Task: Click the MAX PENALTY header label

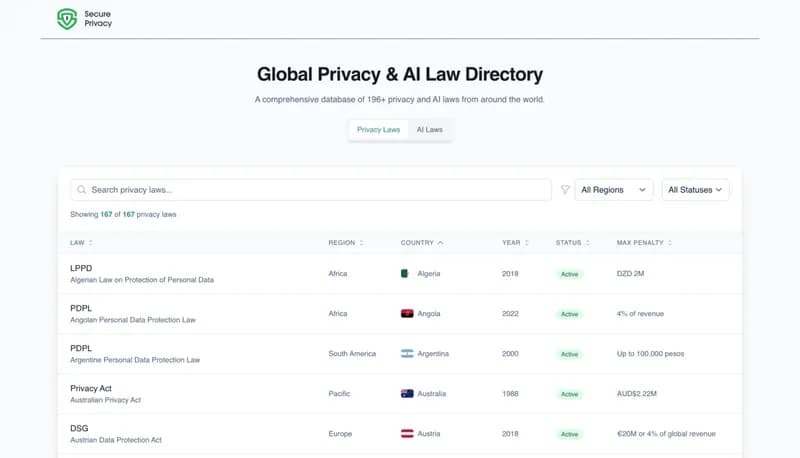Action: point(640,243)
